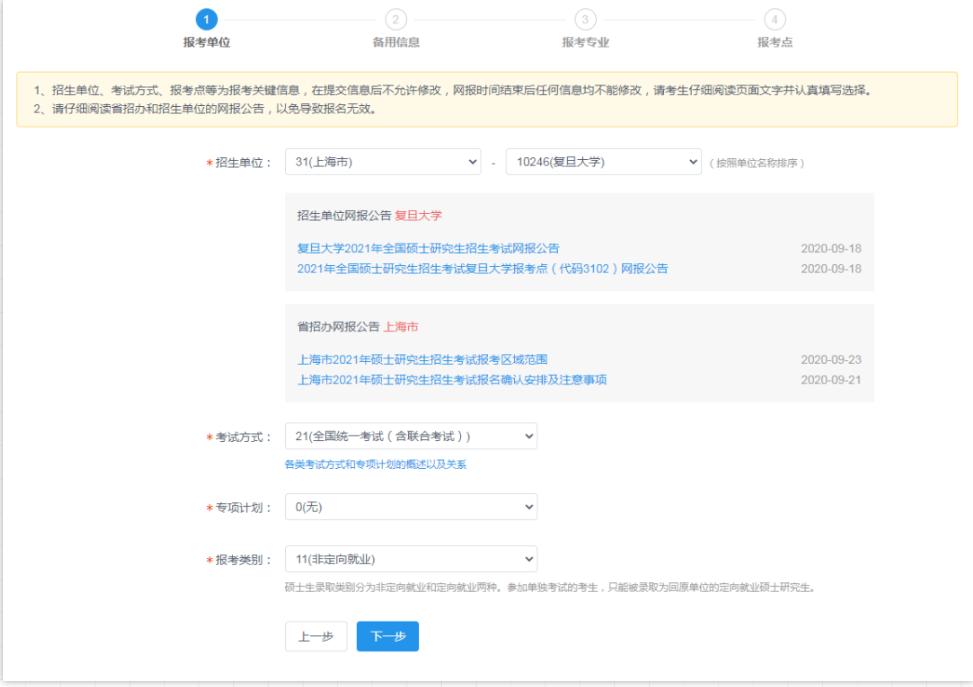The width and height of the screenshot is (973, 687).
Task: Open 上海市报名确认安排及注意事项 link
Action: [452, 380]
